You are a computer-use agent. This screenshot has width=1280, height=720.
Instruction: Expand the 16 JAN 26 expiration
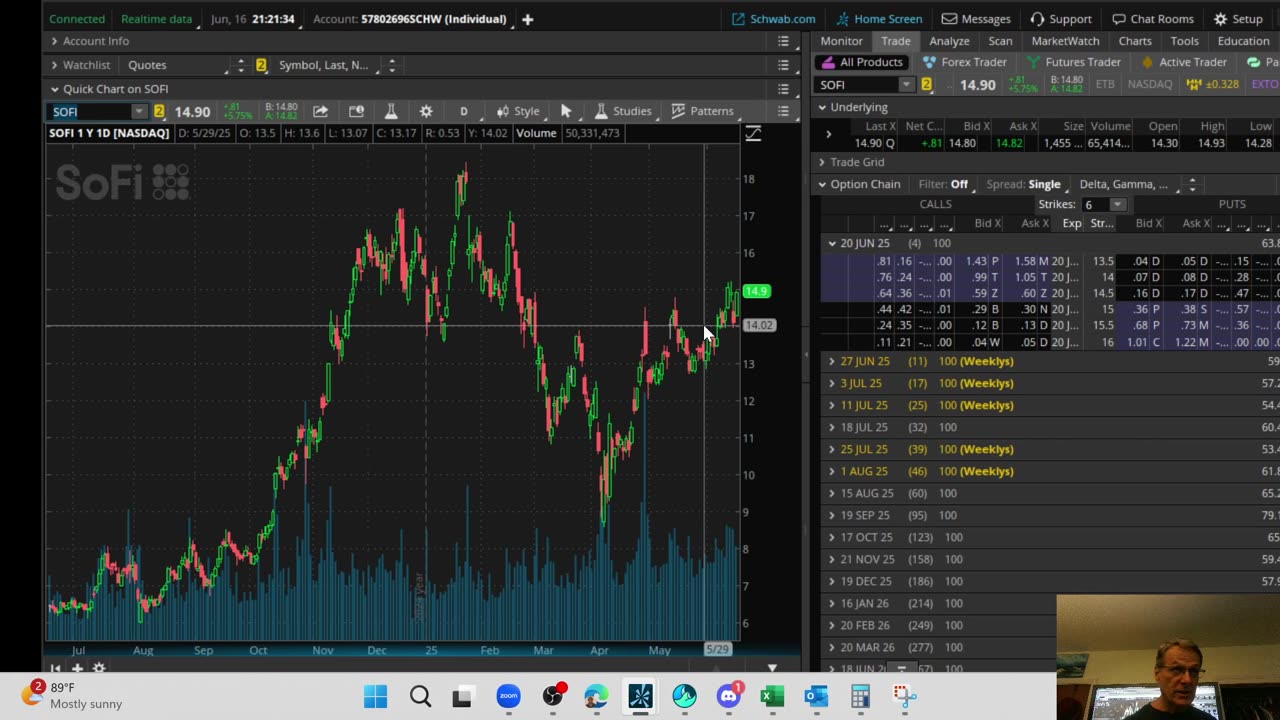[x=832, y=603]
